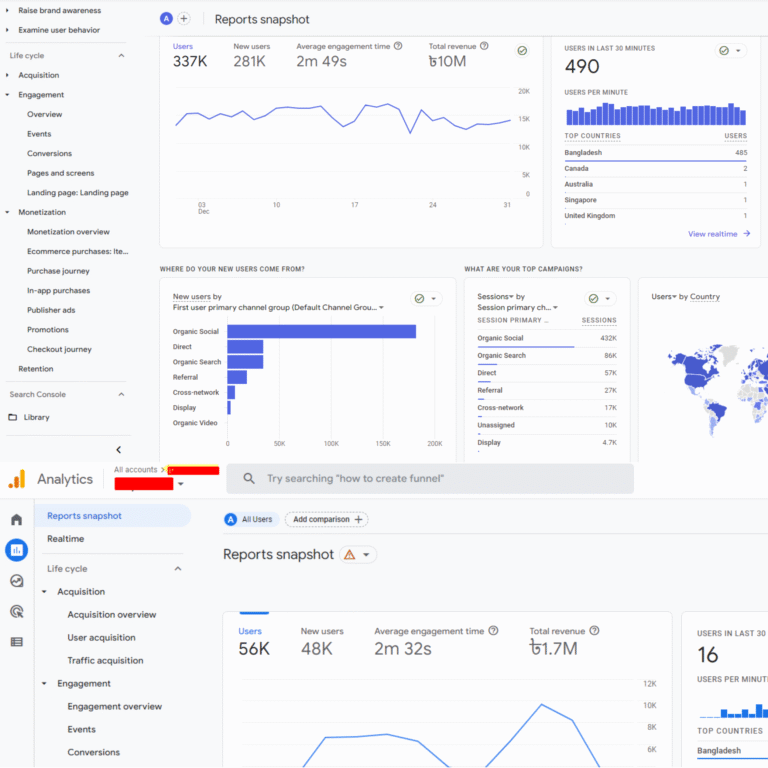Image resolution: width=768 pixels, height=768 pixels.
Task: Click the Reports bar-chart icon
Action: point(16,550)
